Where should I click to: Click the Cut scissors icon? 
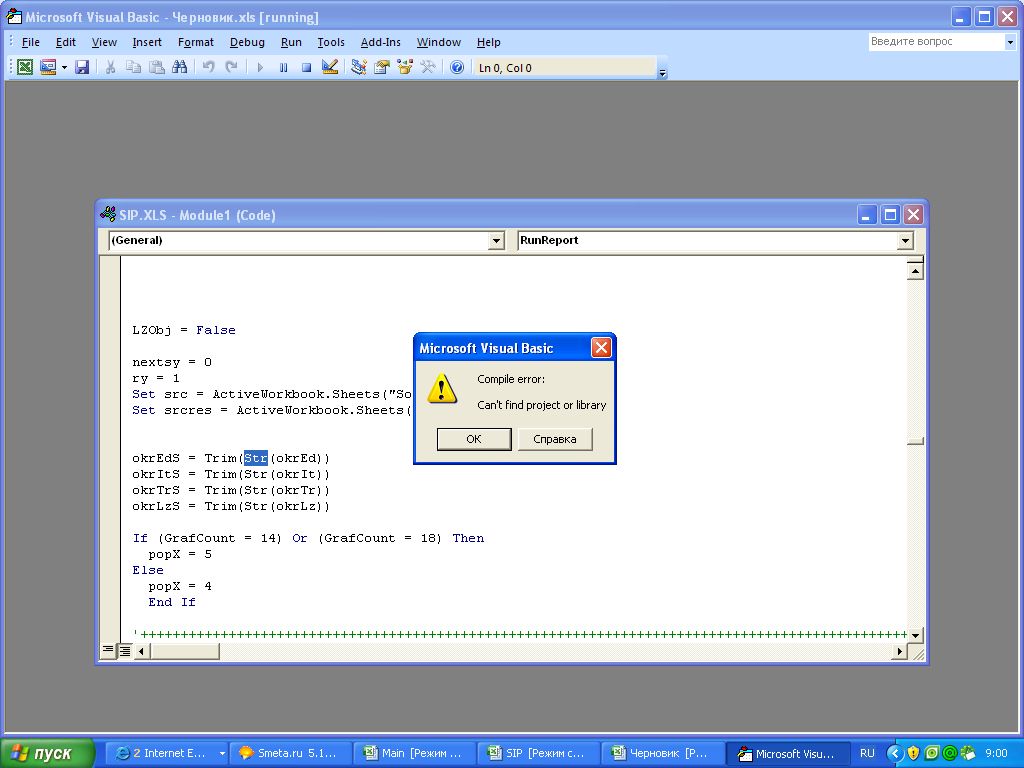(x=110, y=67)
